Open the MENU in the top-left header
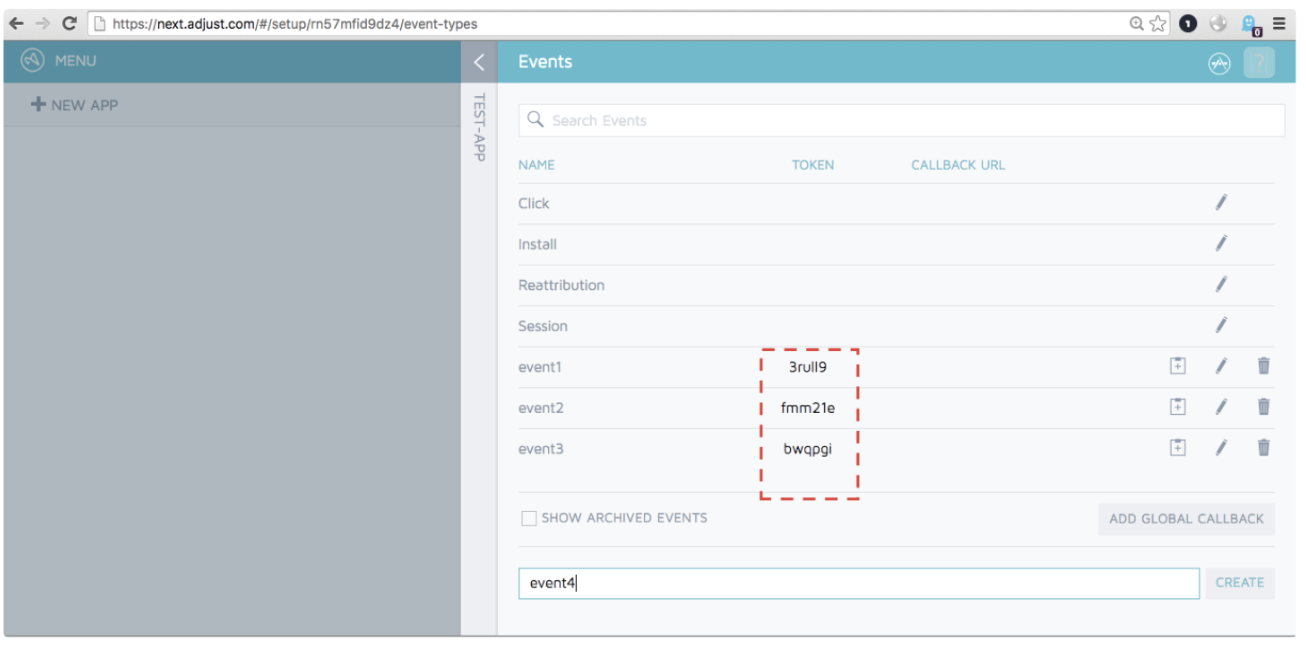 click(x=60, y=62)
